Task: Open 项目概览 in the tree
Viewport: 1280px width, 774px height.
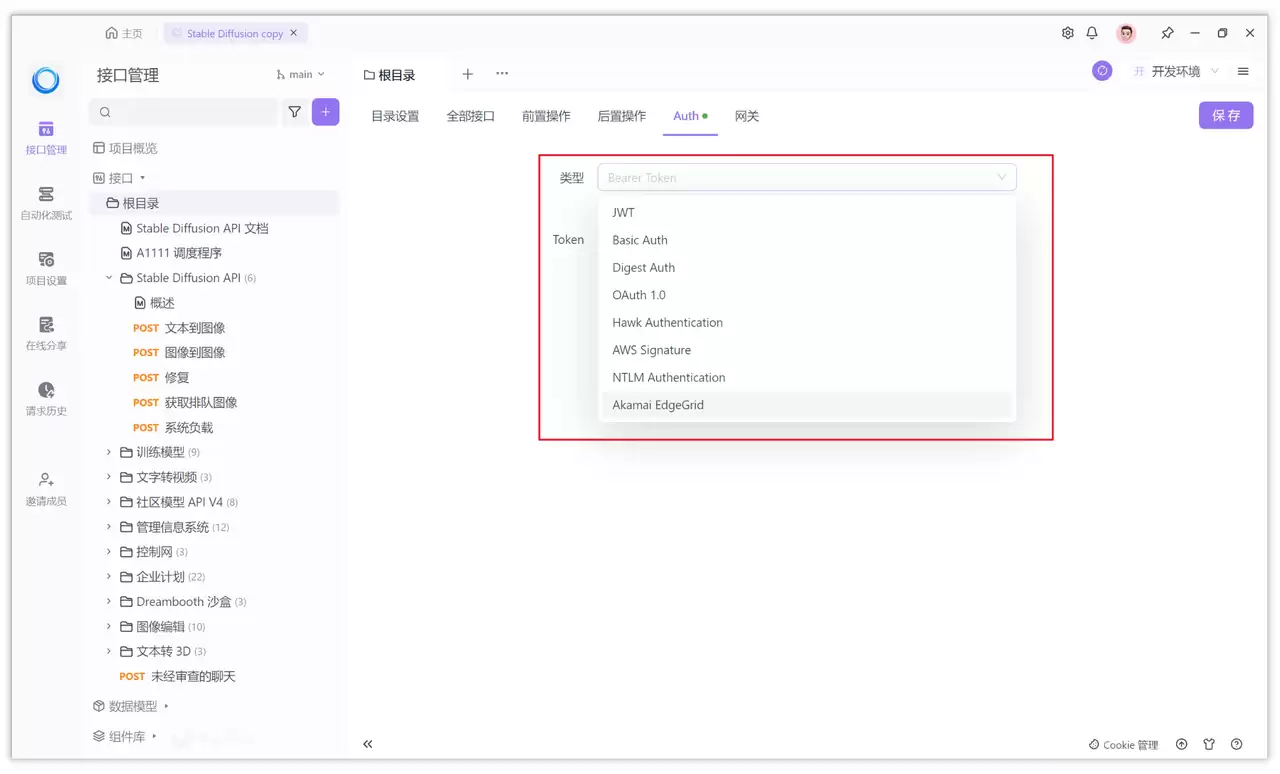Action: tap(125, 148)
